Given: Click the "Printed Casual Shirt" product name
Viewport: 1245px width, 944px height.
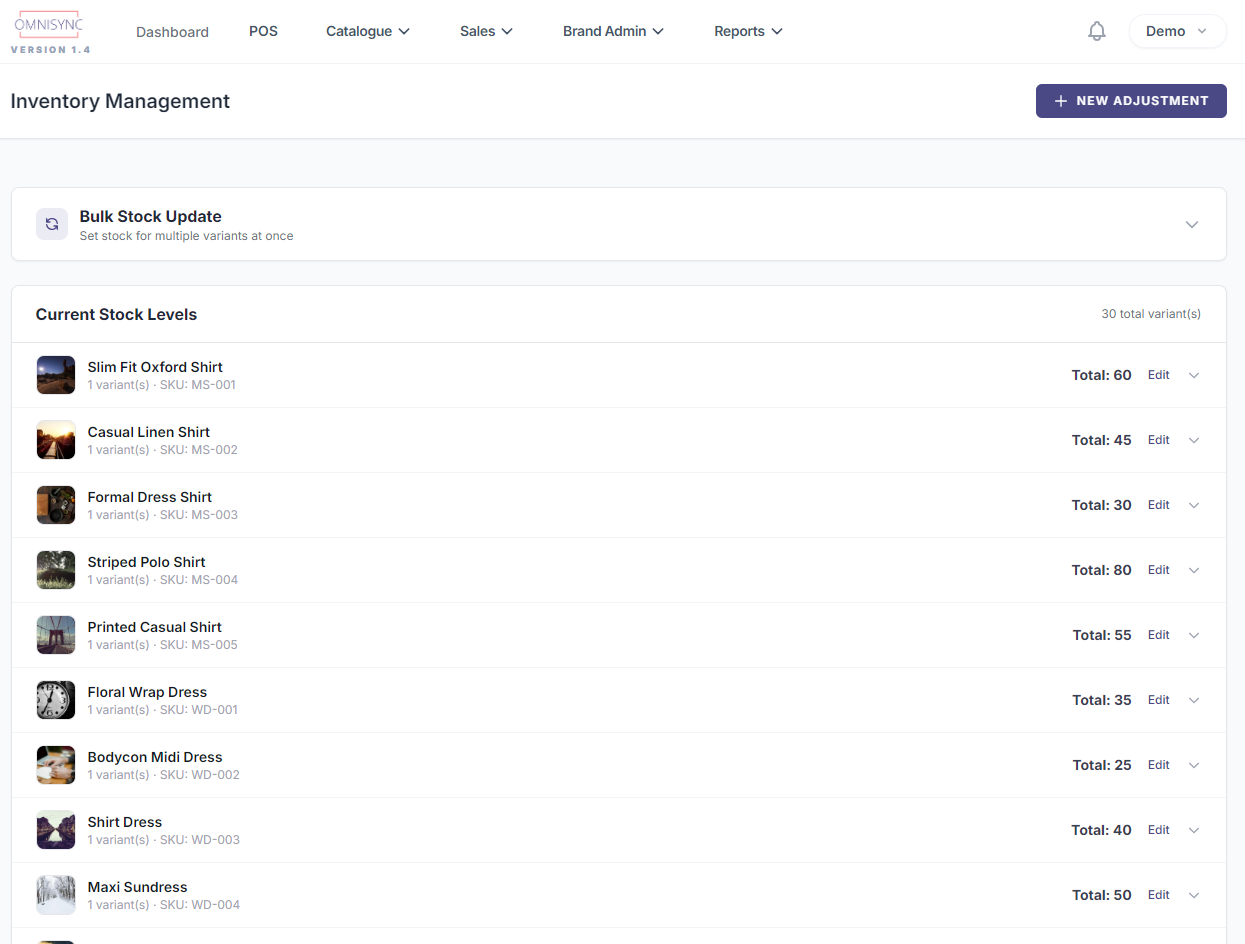Looking at the screenshot, I should [155, 627].
